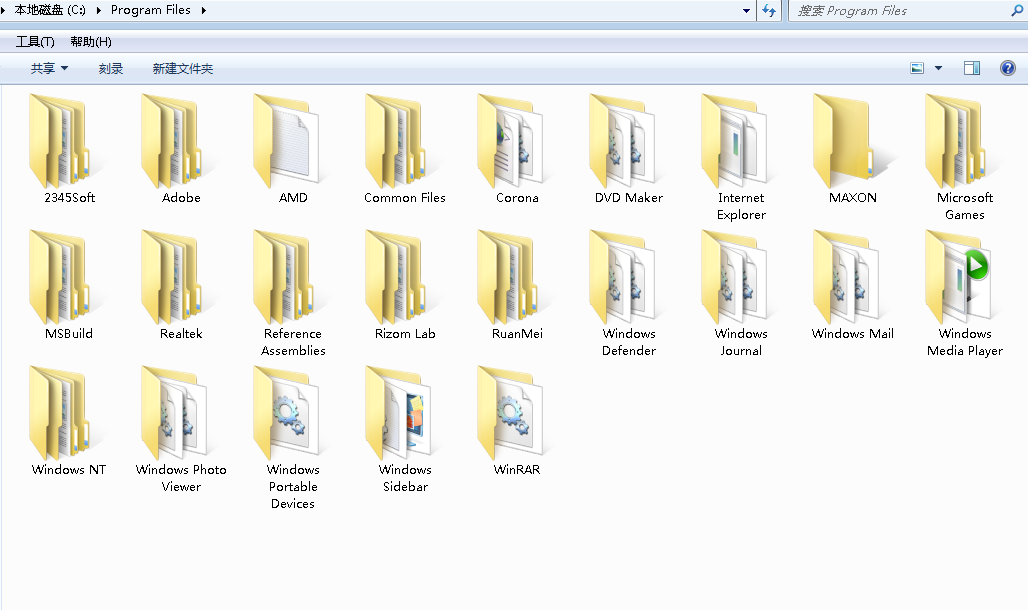Screen dimensions: 1028x610
Task: Click the 'Windows Mail' name label
Action: 852,333
